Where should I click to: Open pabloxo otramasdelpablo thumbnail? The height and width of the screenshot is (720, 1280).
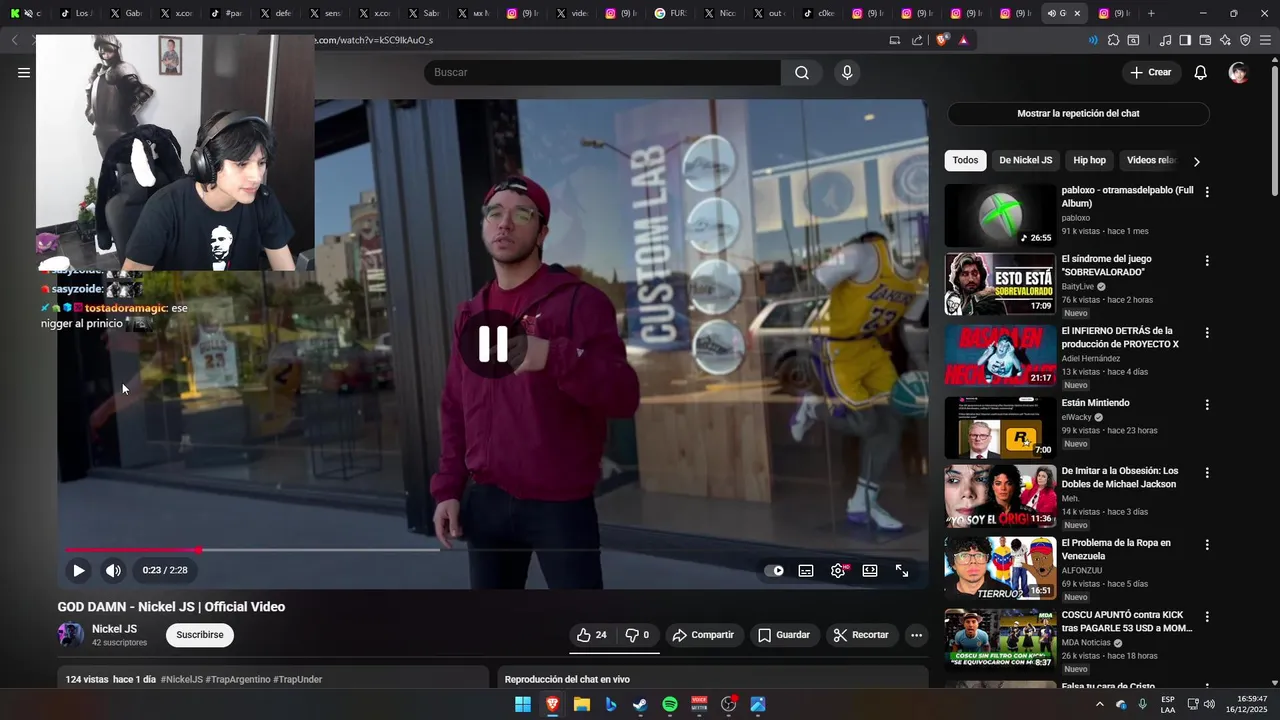[1000, 215]
